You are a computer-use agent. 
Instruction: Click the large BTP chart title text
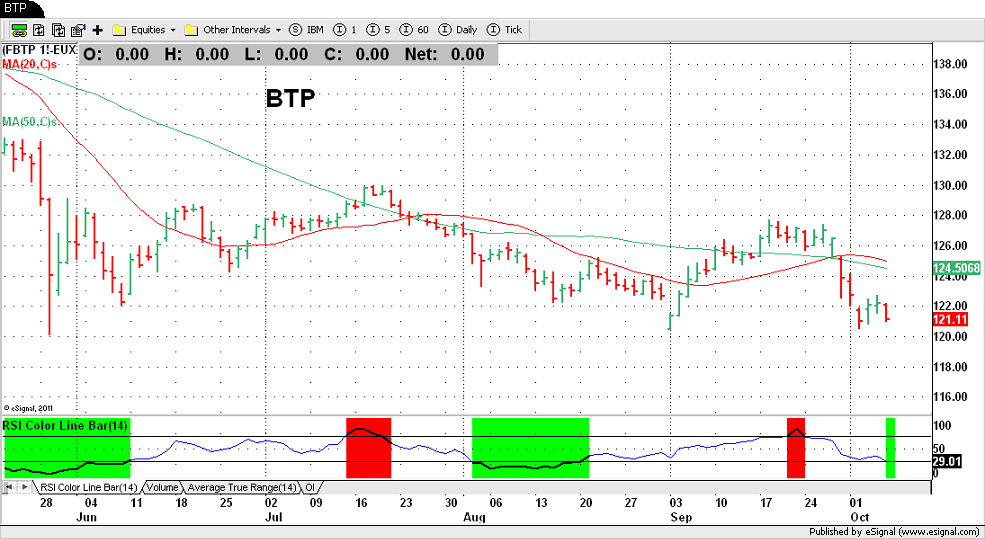(x=290, y=99)
